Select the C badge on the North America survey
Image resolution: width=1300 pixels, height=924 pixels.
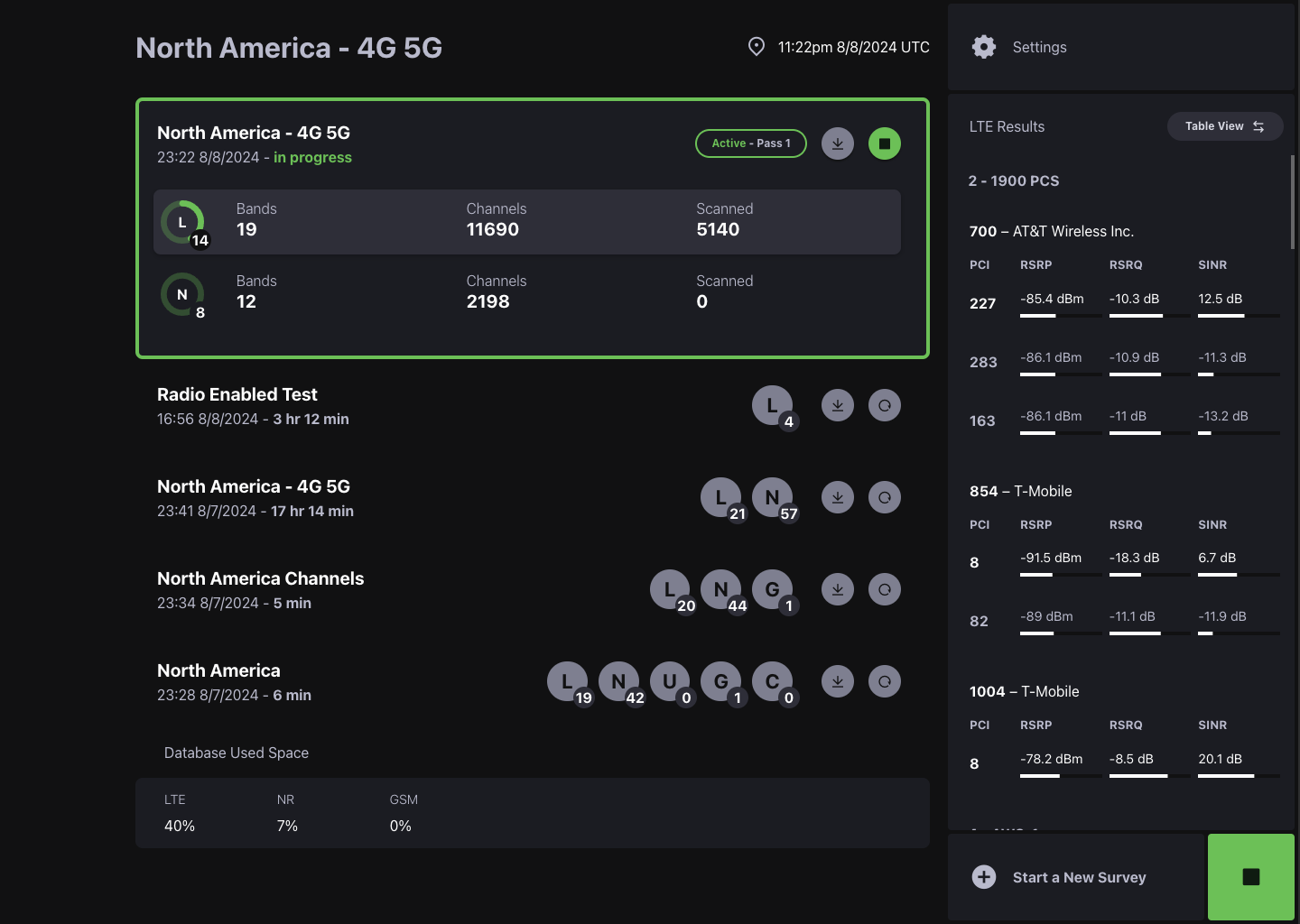tap(772, 681)
